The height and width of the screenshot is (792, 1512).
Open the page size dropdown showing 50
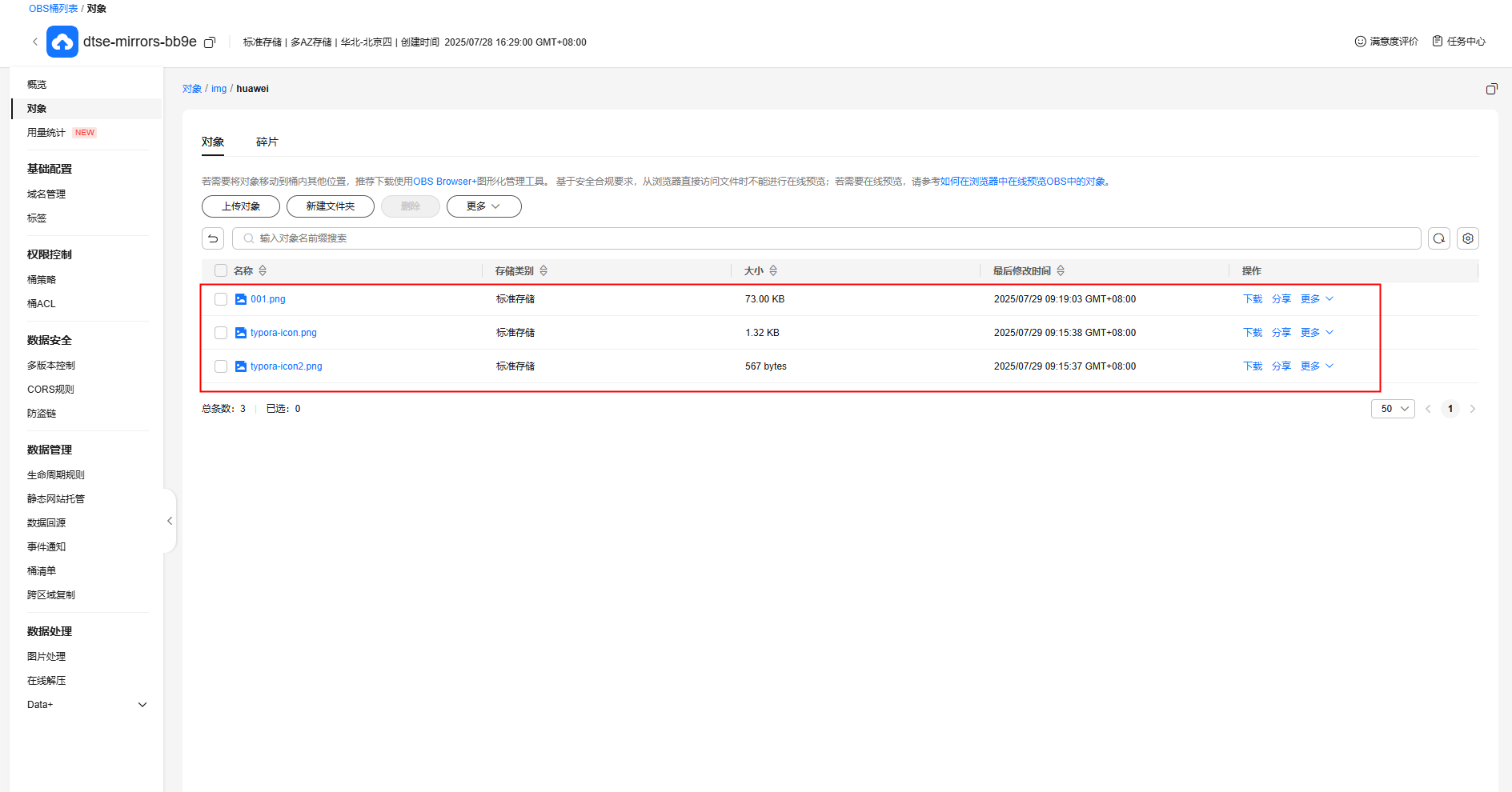point(1393,409)
